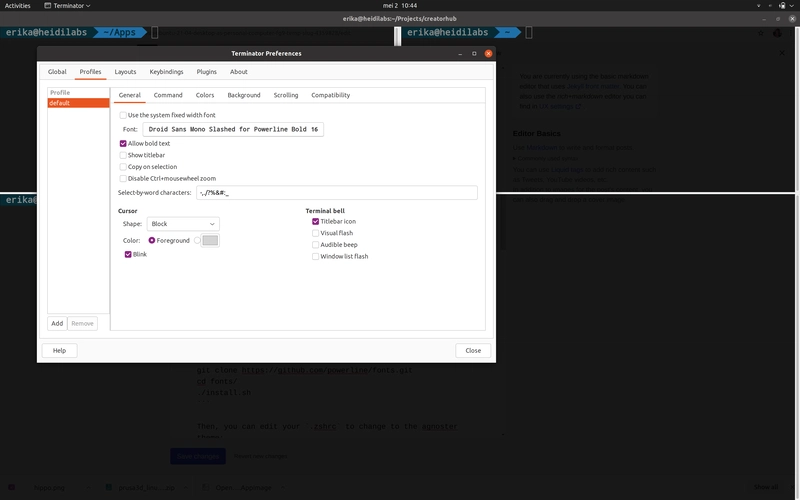Maximize the Terminator Preferences dialog
Screen dimensions: 800x500
(474, 54)
